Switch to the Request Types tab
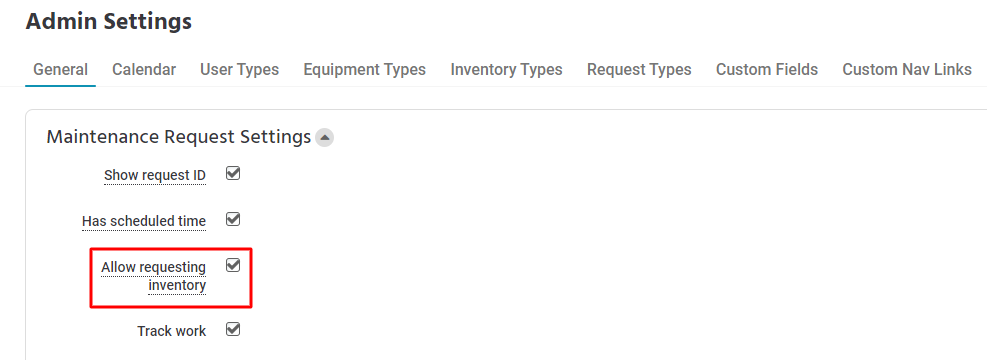This screenshot has height=360, width=987. (x=639, y=69)
